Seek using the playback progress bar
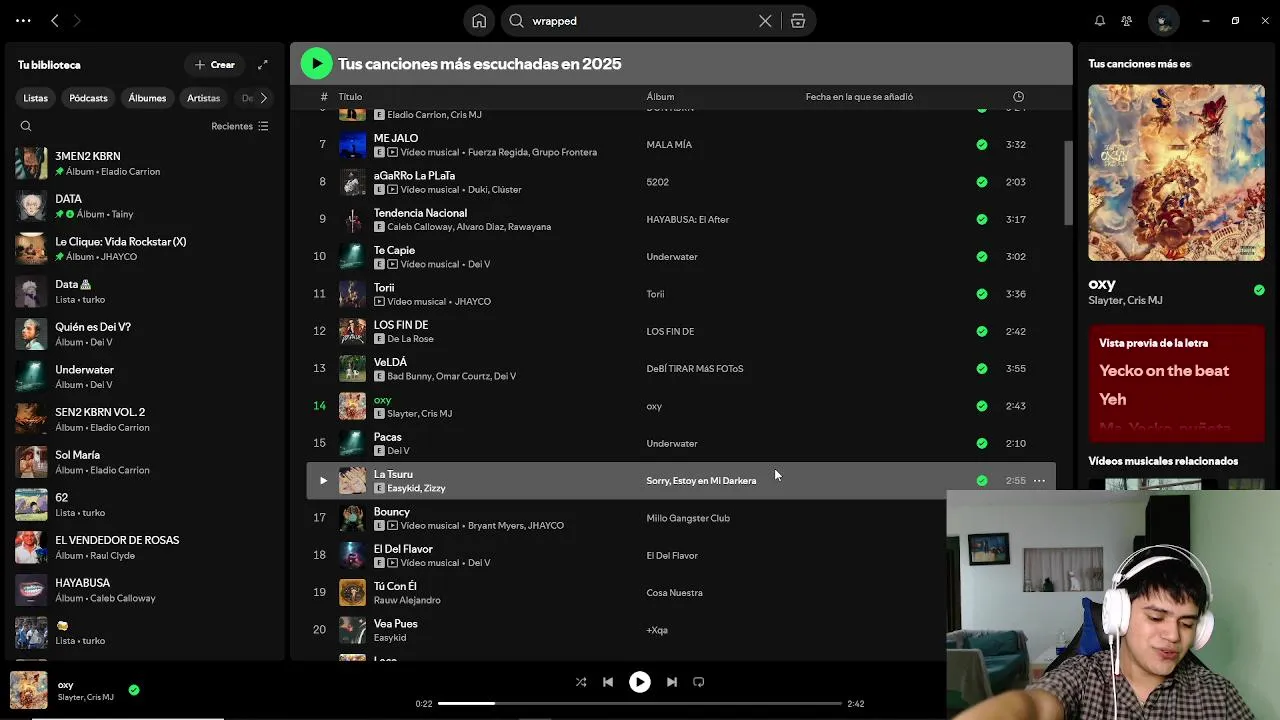 [639, 704]
